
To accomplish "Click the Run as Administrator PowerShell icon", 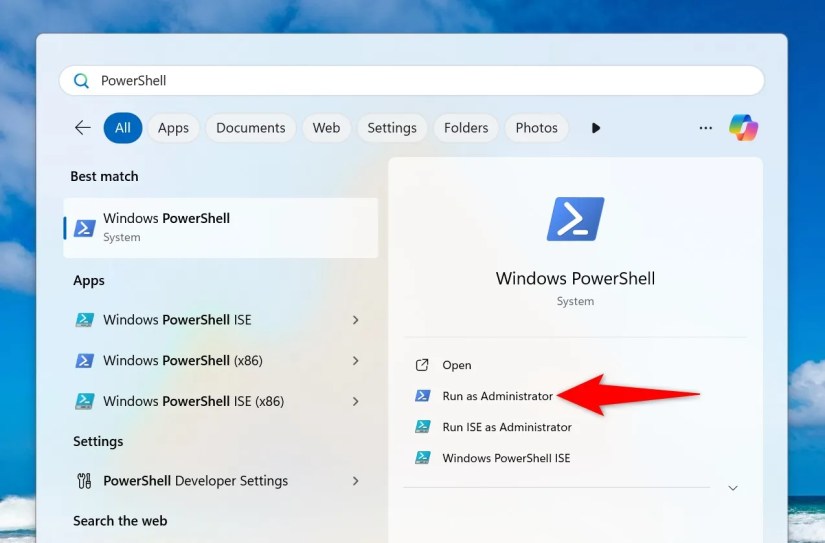I will 422,396.
